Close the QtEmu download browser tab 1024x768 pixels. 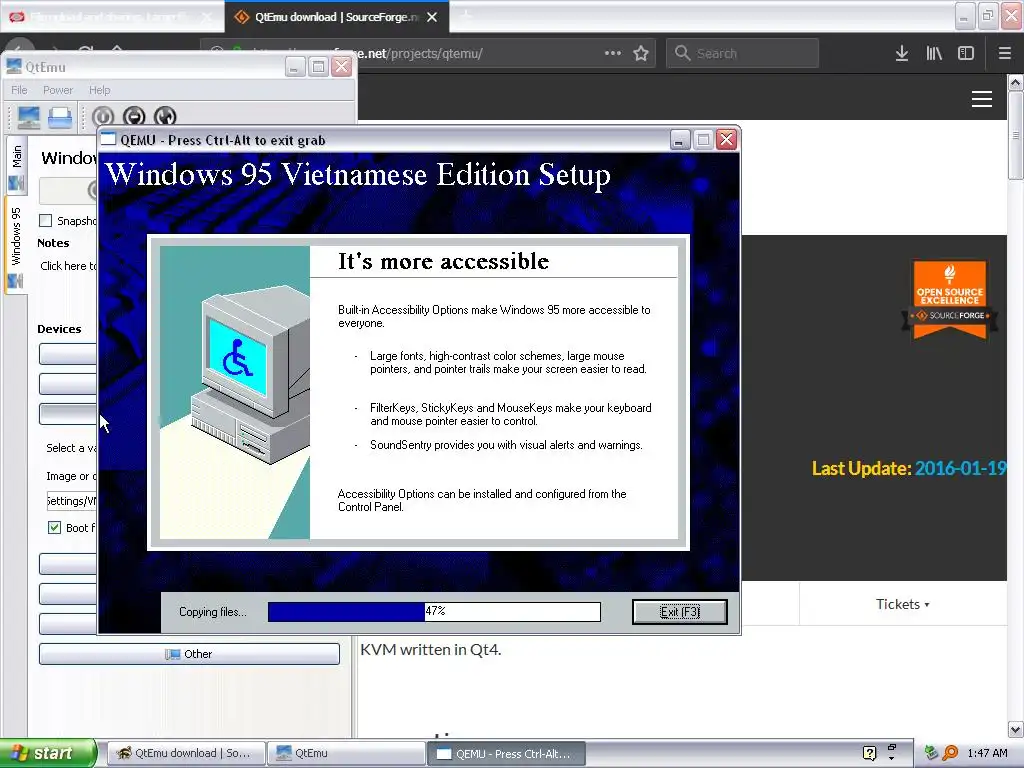click(x=432, y=18)
